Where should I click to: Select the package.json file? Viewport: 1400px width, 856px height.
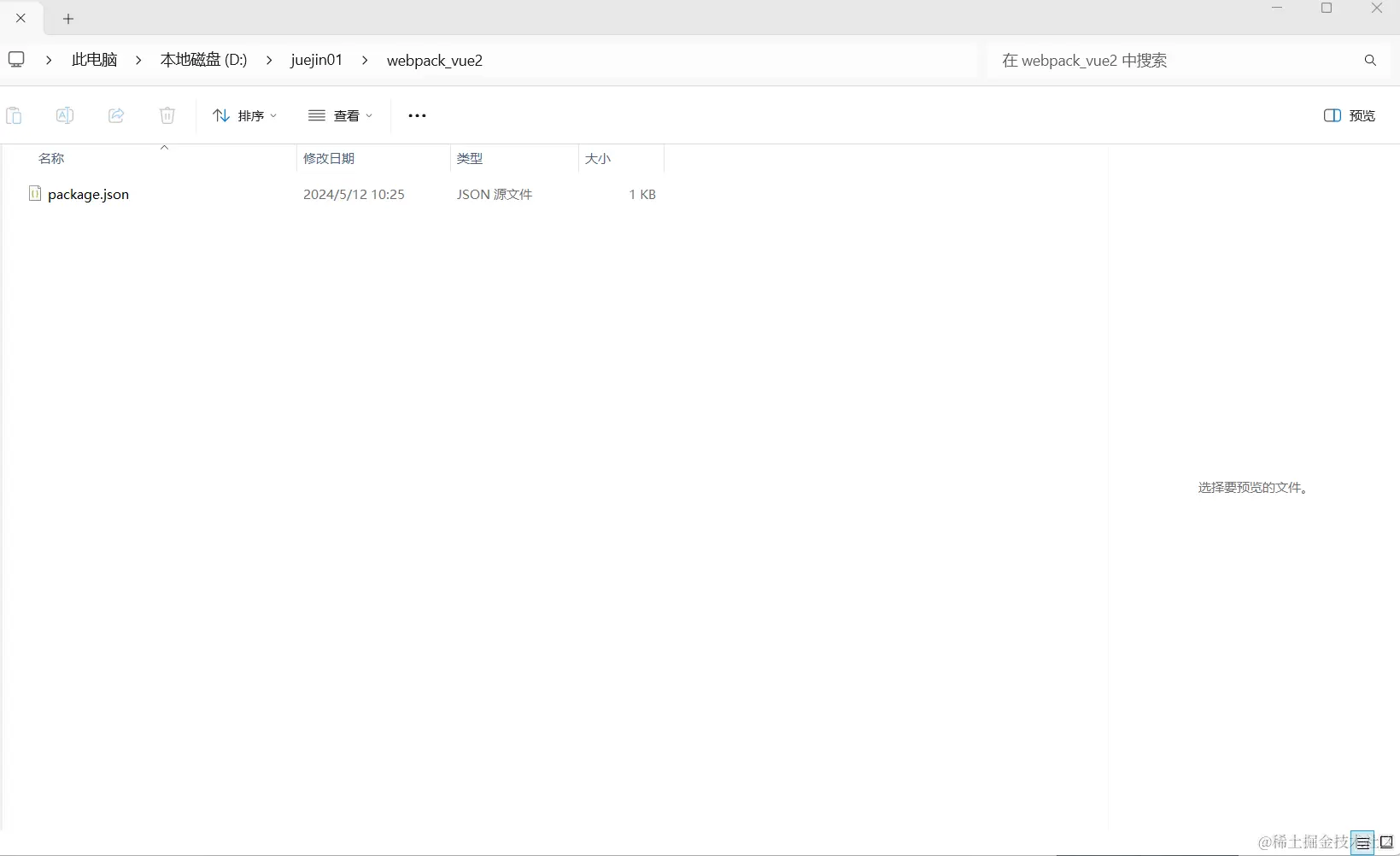(89, 194)
